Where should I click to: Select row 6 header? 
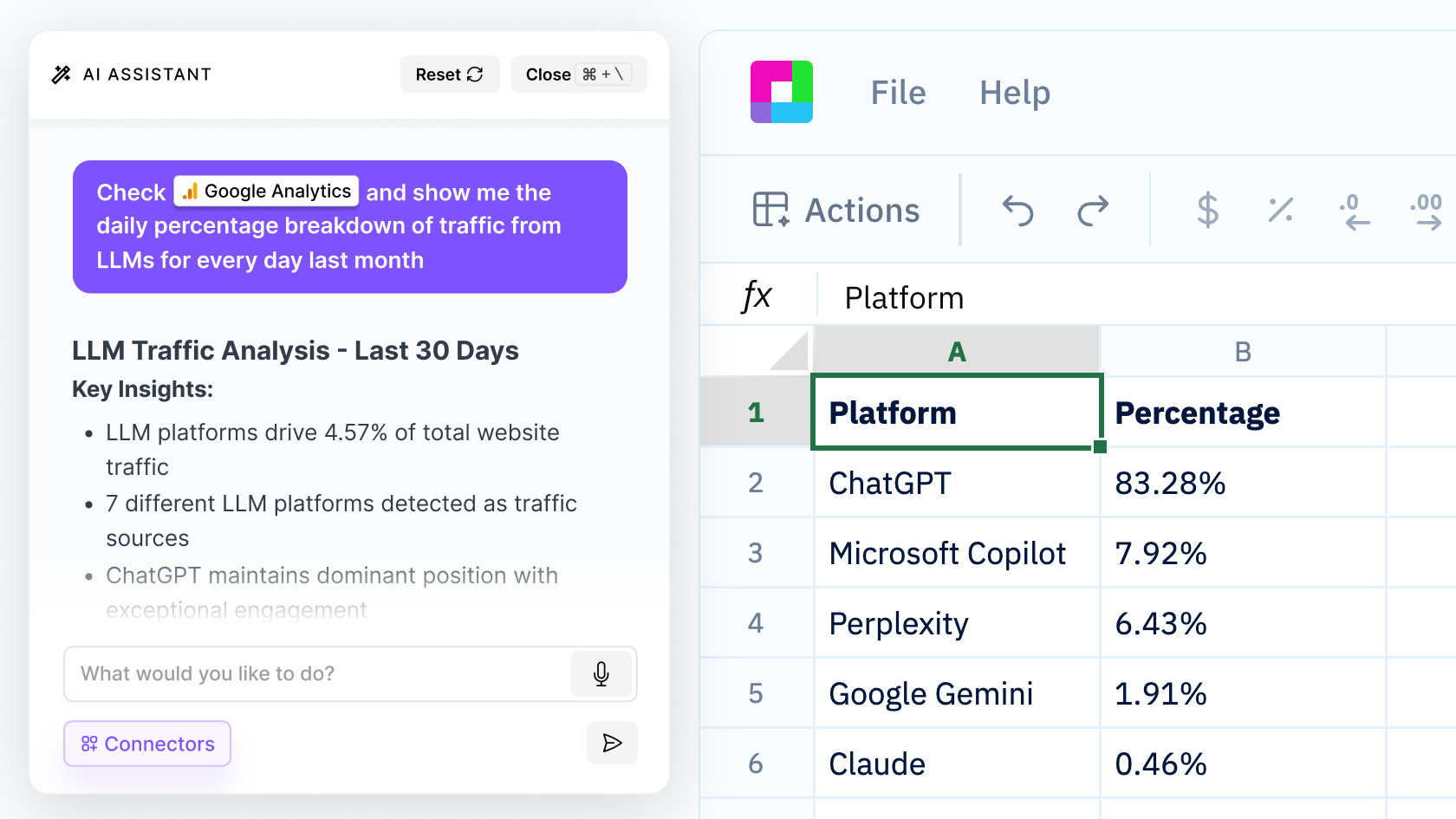coord(756,763)
